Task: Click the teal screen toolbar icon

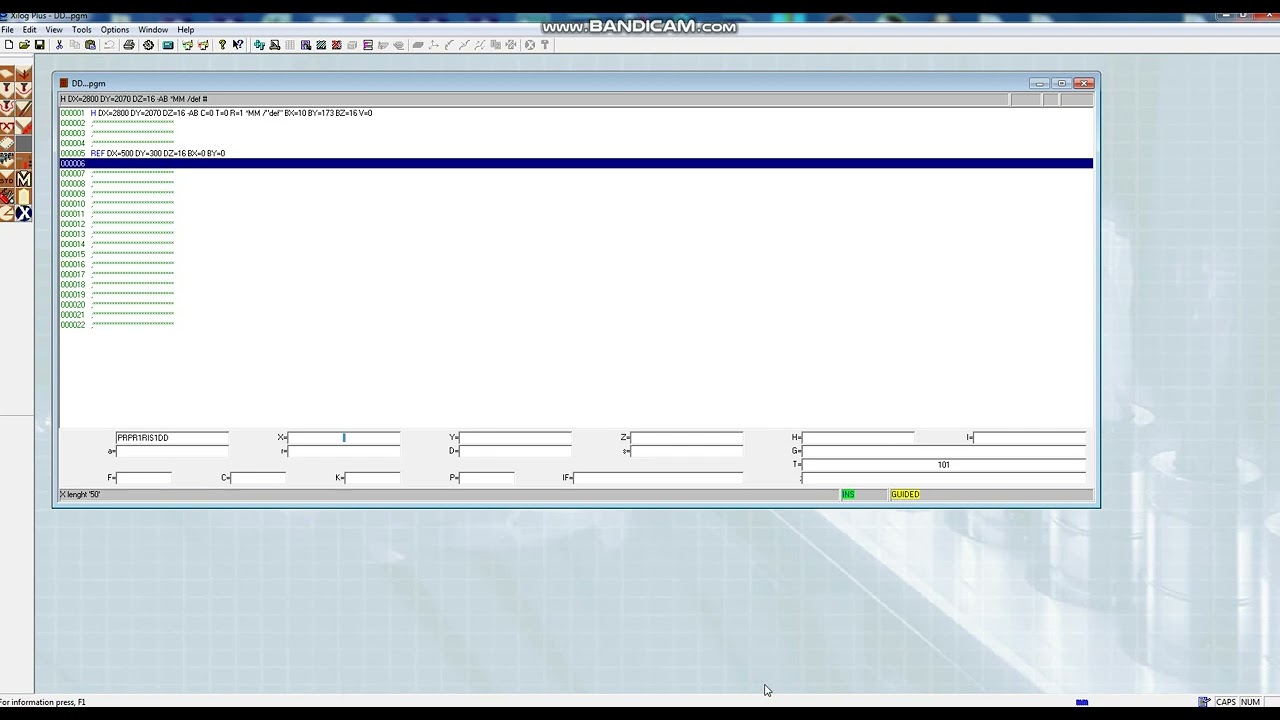Action: [x=168, y=45]
